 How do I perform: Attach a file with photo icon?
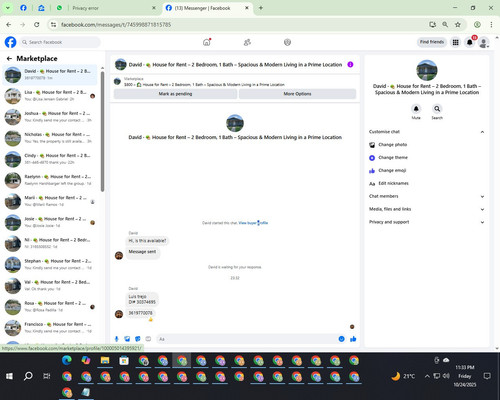click(x=127, y=339)
